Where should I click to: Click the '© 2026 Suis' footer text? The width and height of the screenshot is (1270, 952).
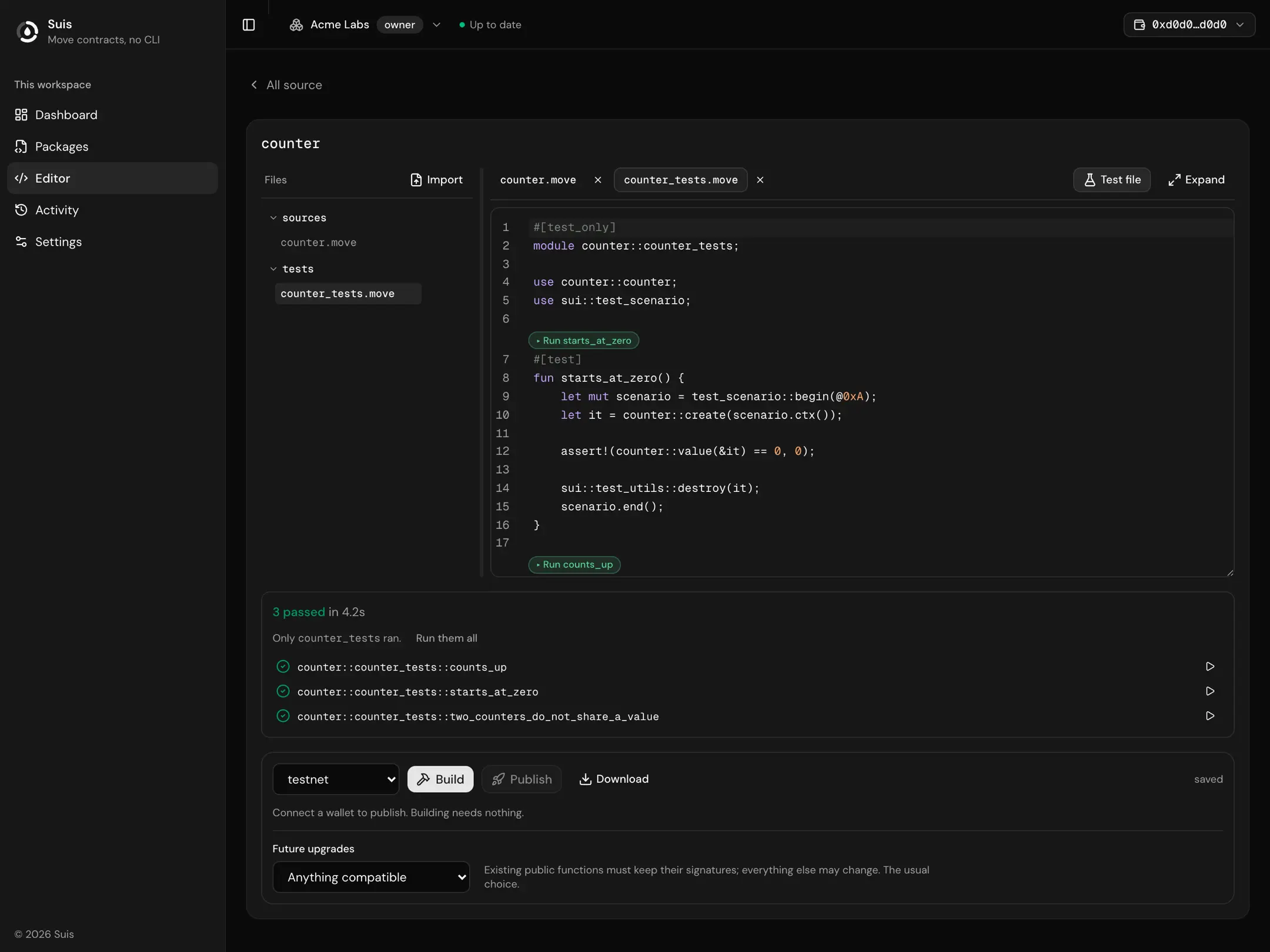click(x=44, y=934)
